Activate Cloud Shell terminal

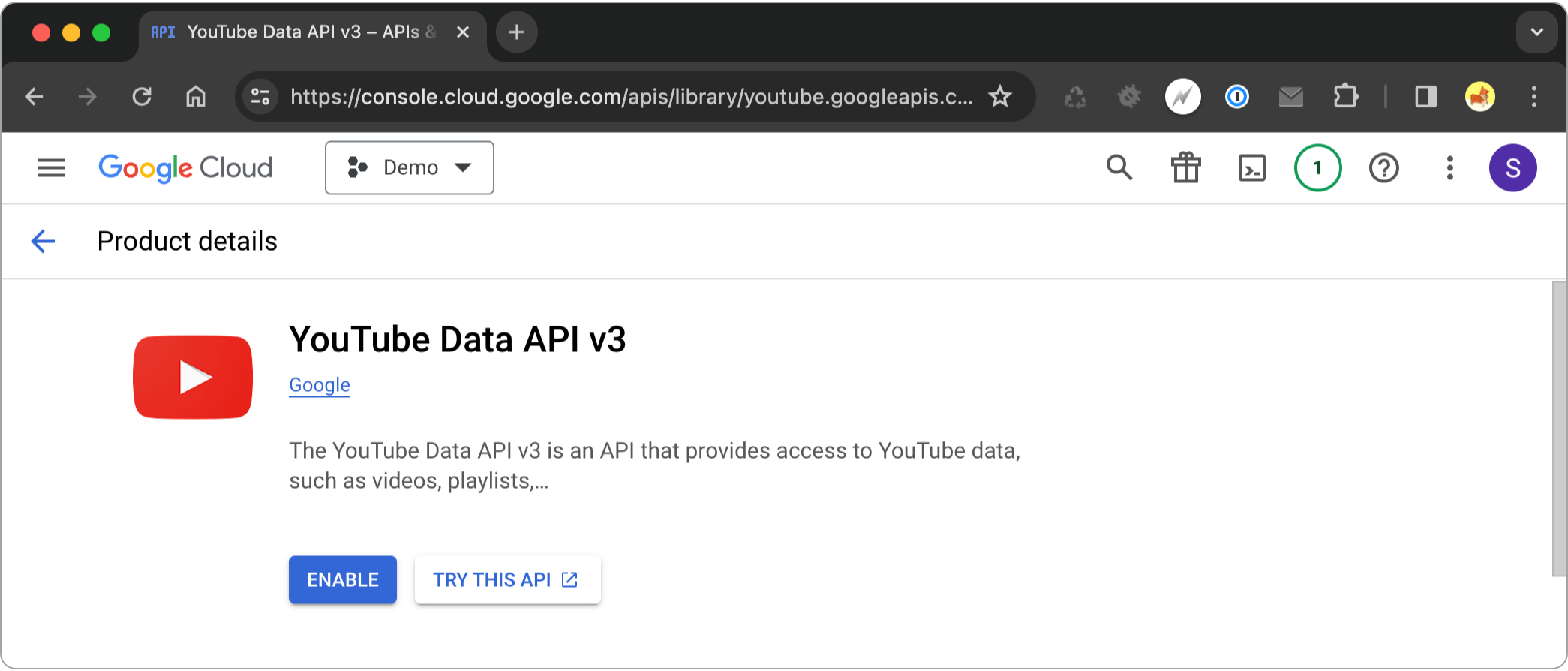pyautogui.click(x=1252, y=167)
